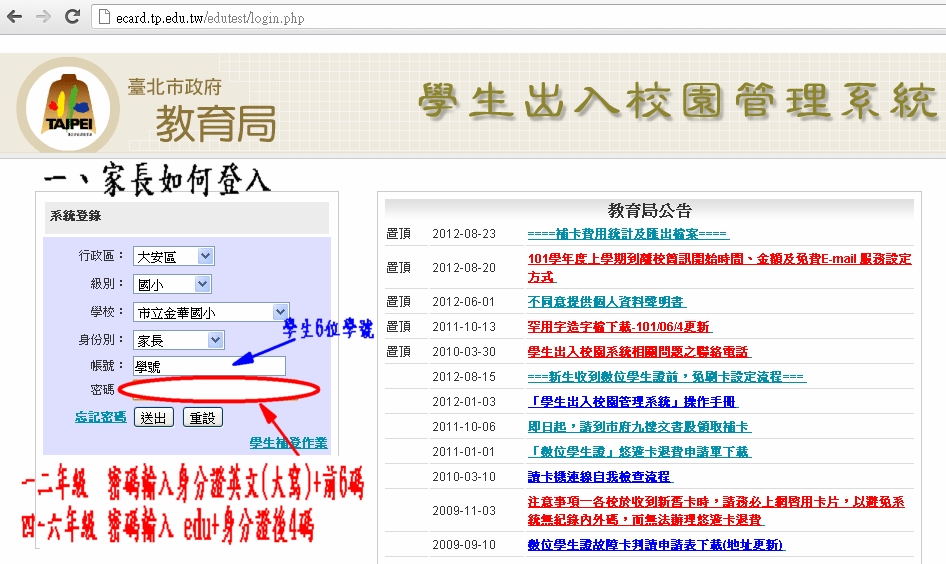Open the 忘記密碼 forgot password link

[x=100, y=417]
